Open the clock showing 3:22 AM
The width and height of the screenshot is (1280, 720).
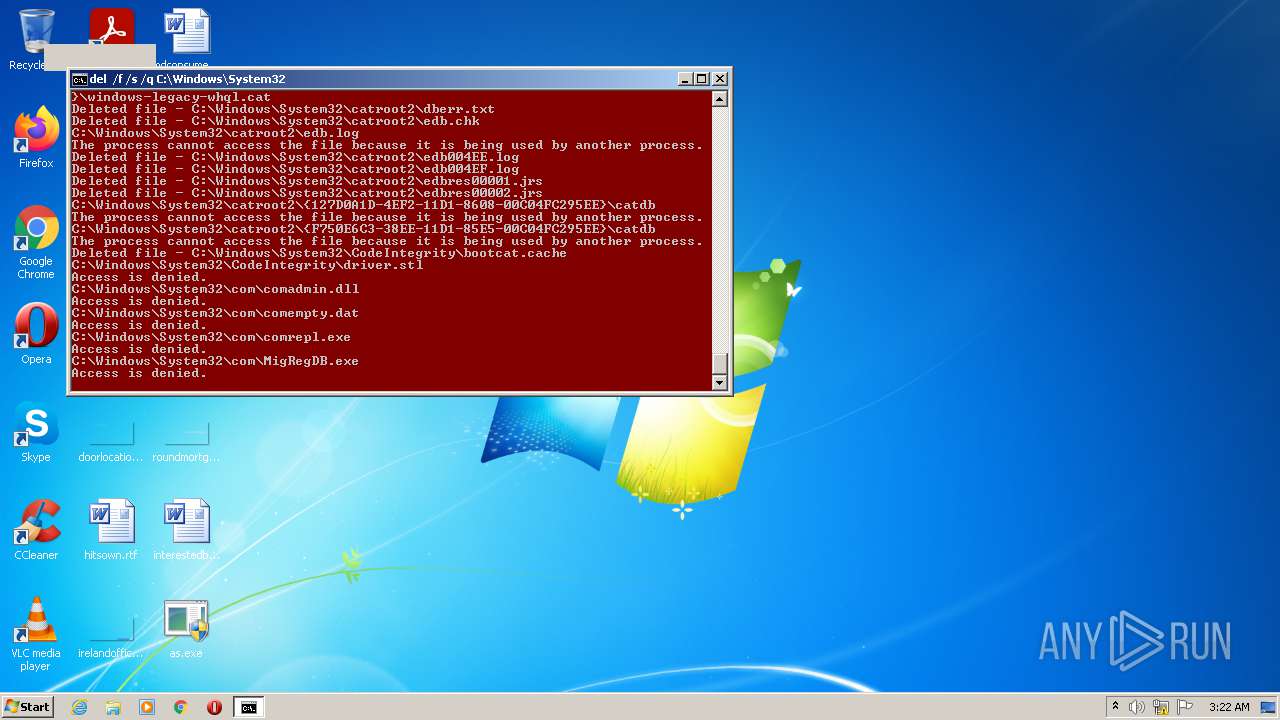(x=1229, y=707)
